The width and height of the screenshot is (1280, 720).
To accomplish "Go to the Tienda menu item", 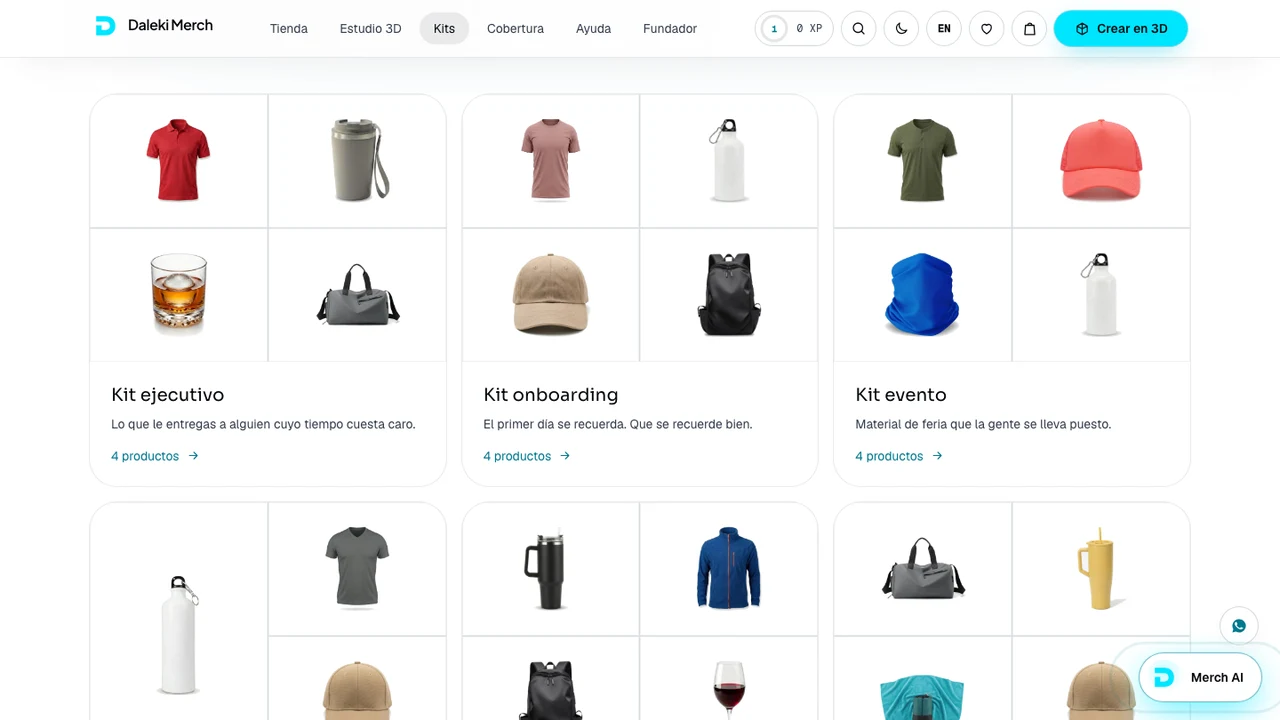I will [x=289, y=29].
